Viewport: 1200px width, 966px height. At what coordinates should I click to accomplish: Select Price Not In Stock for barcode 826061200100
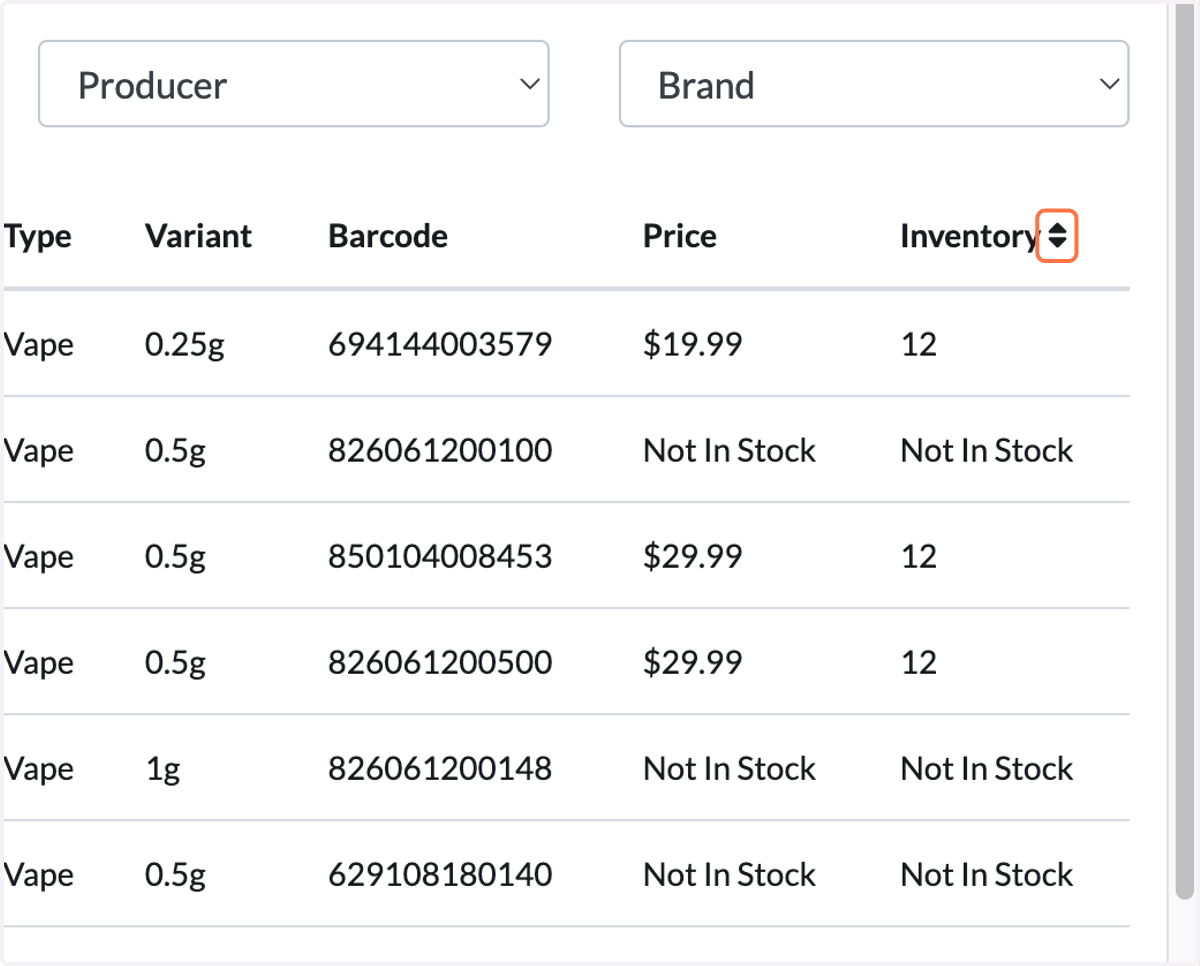point(730,450)
